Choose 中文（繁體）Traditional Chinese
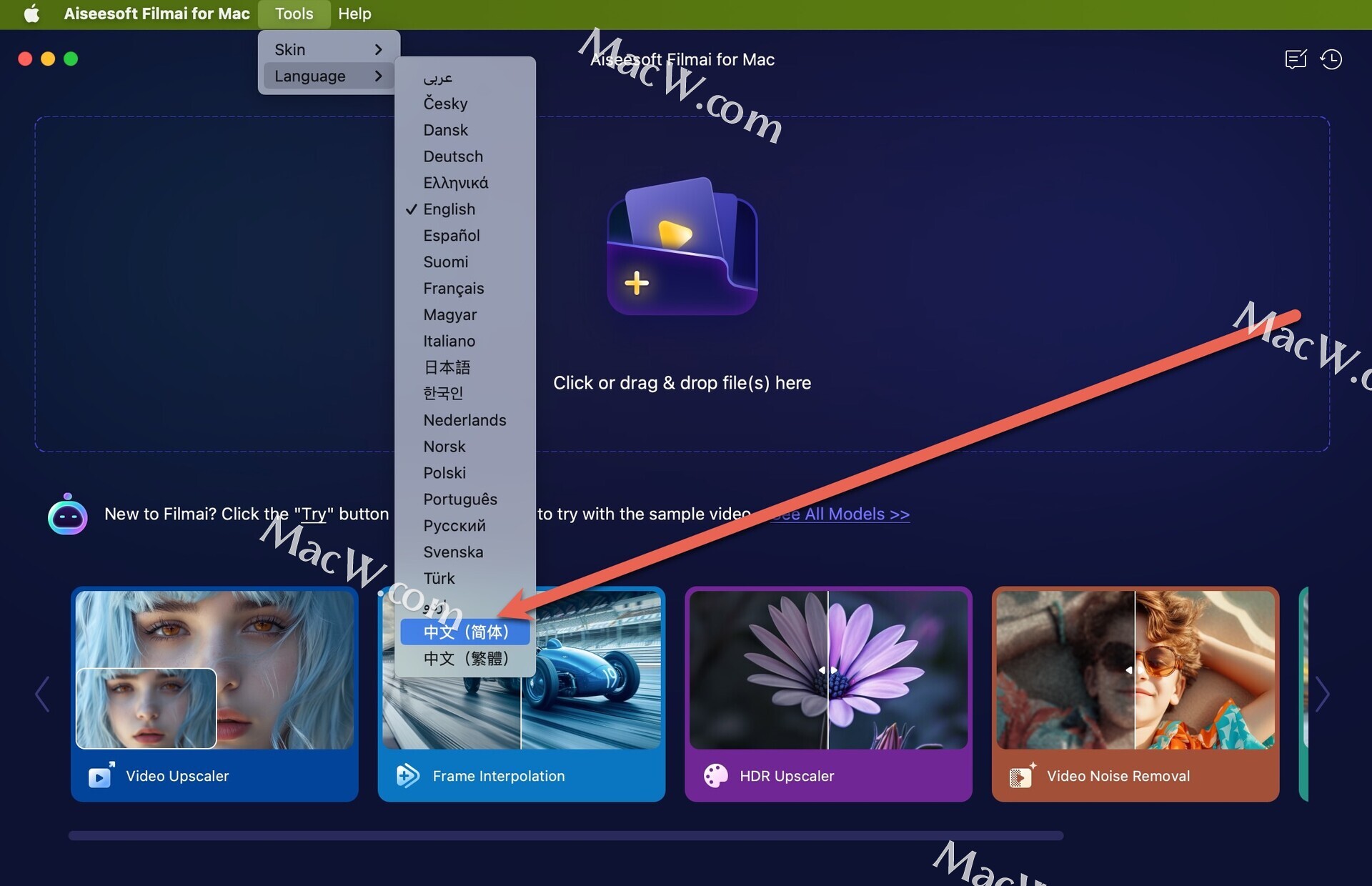 [x=465, y=658]
